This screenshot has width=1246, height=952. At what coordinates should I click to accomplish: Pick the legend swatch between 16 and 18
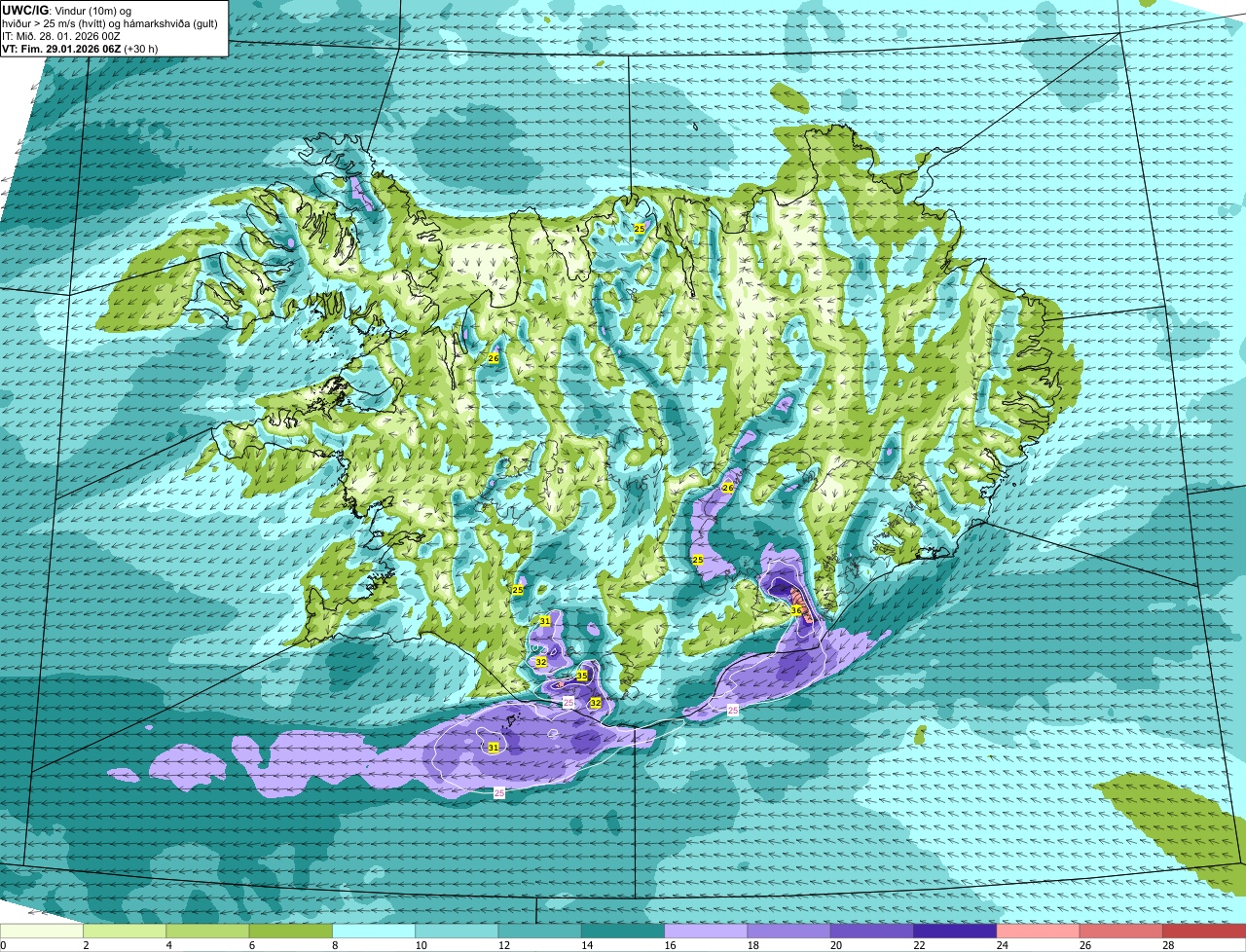[x=706, y=931]
